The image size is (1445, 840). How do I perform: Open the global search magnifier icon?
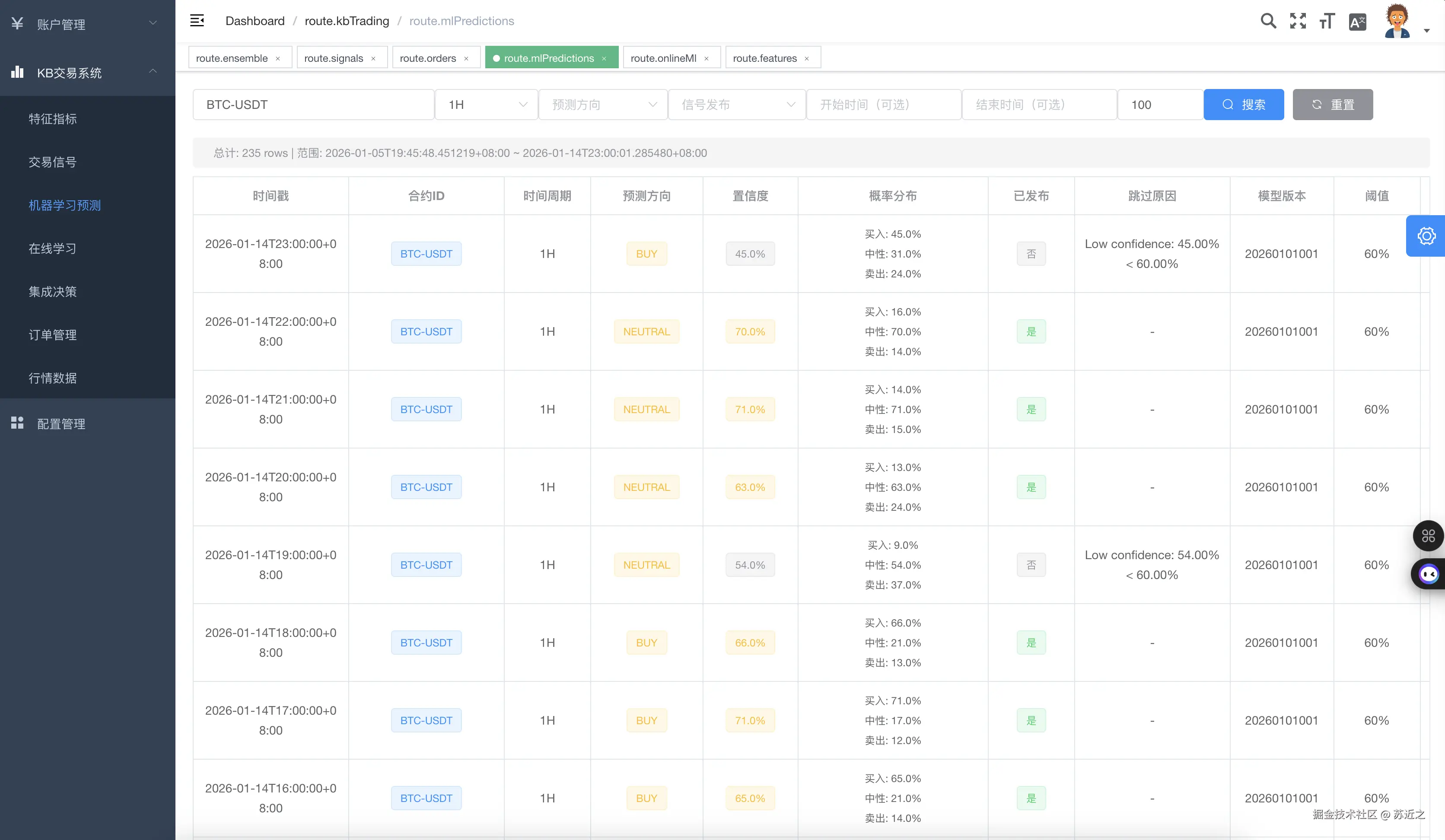1268,21
